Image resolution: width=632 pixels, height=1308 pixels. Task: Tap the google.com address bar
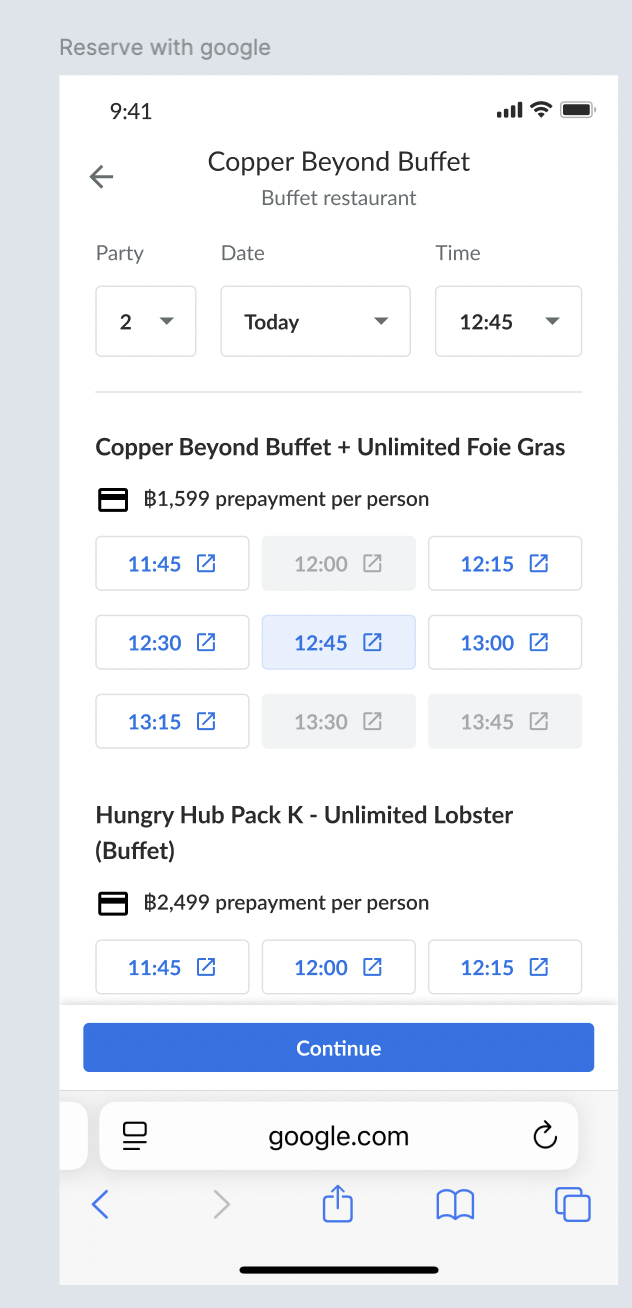[338, 1136]
